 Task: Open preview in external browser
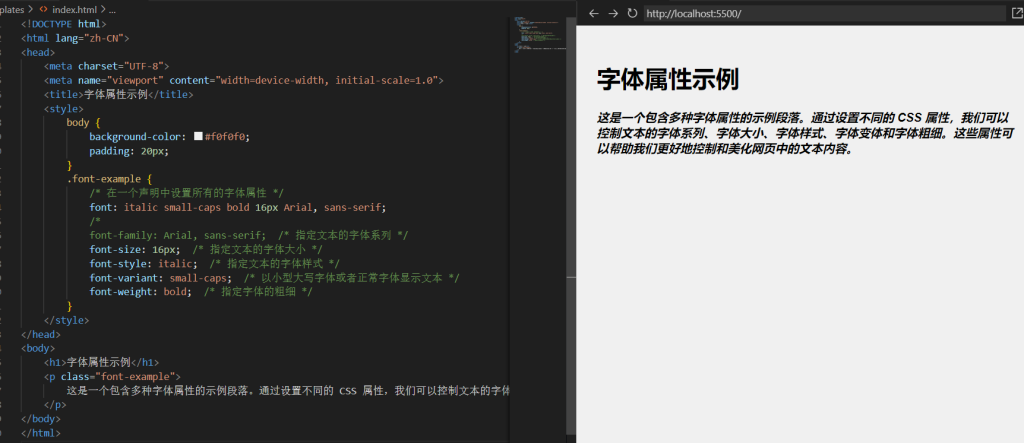click(x=1017, y=13)
